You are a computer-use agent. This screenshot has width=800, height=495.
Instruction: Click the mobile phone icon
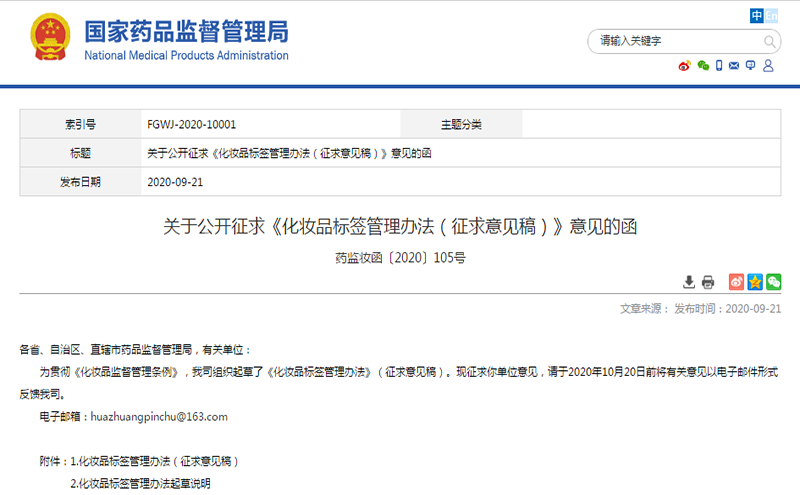718,66
